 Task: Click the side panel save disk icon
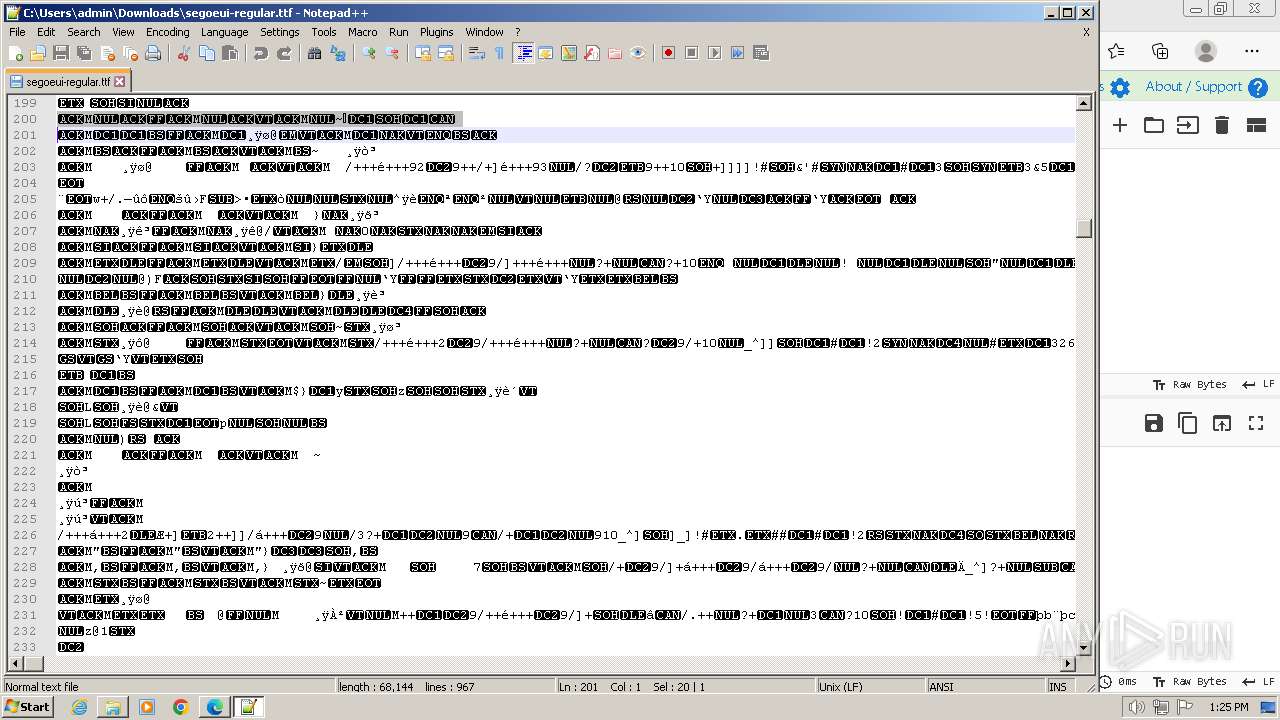(x=1153, y=423)
